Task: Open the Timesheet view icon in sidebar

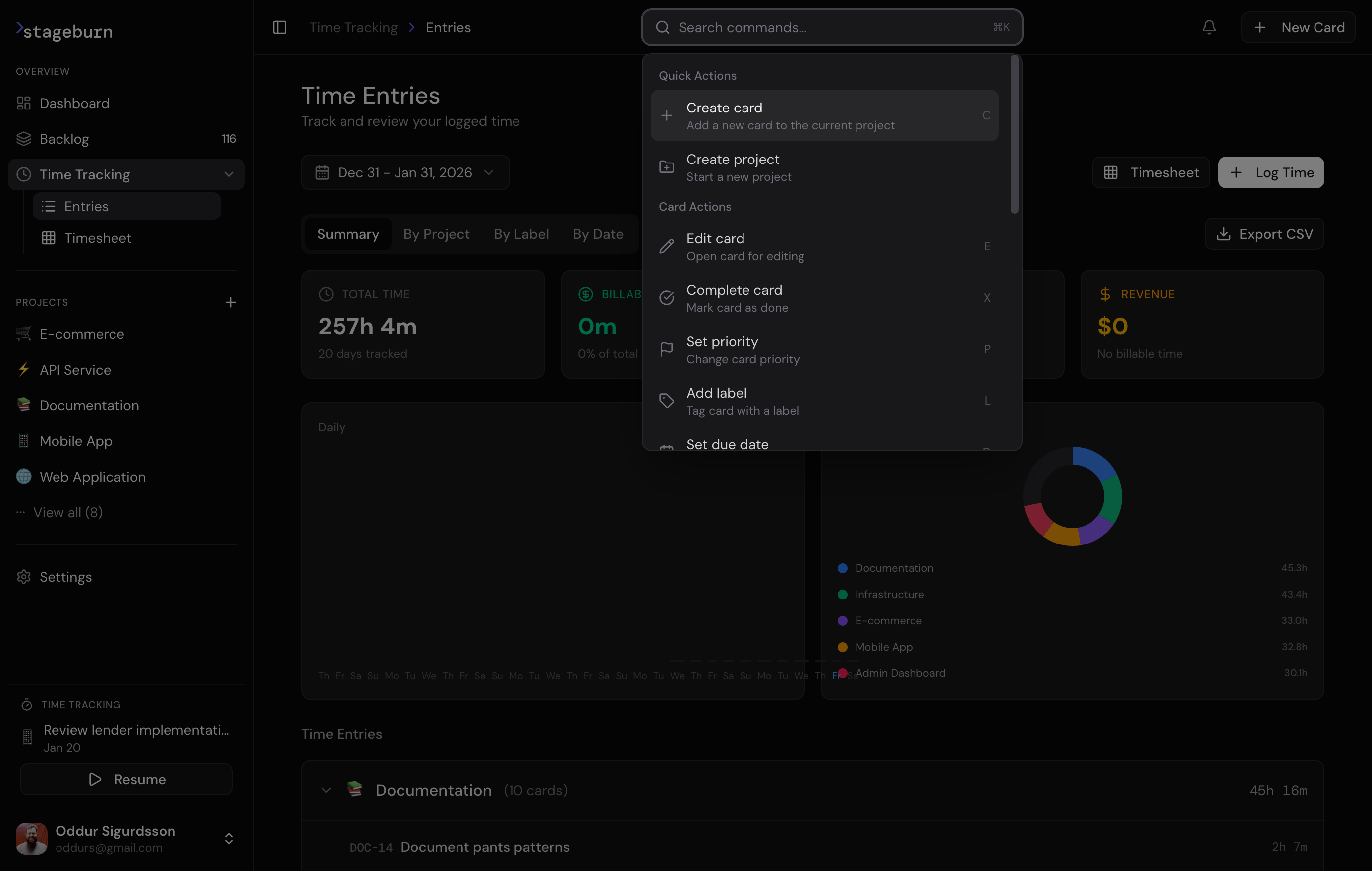Action: pos(49,237)
